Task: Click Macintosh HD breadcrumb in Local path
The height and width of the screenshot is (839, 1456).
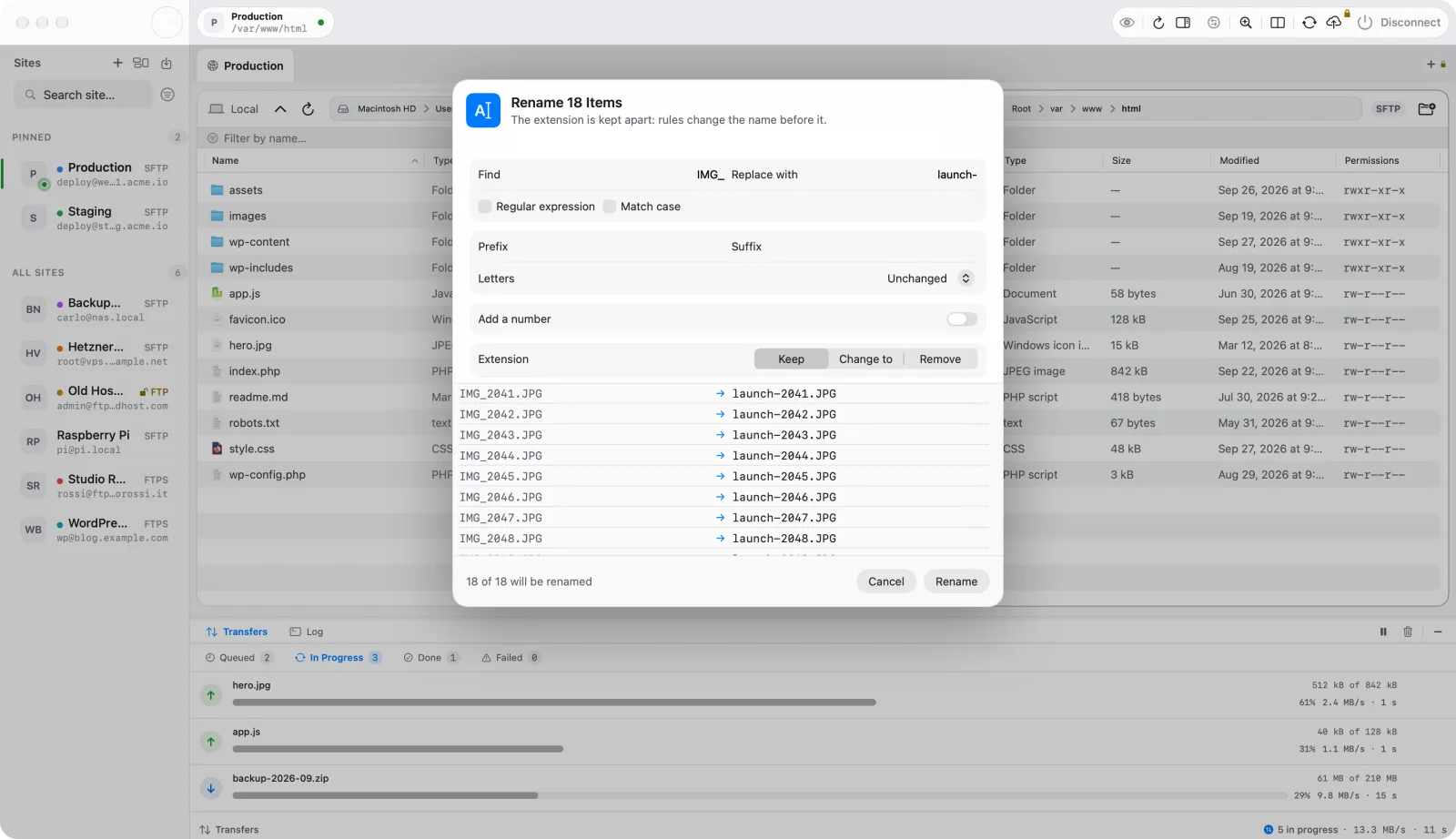Action: [x=378, y=109]
